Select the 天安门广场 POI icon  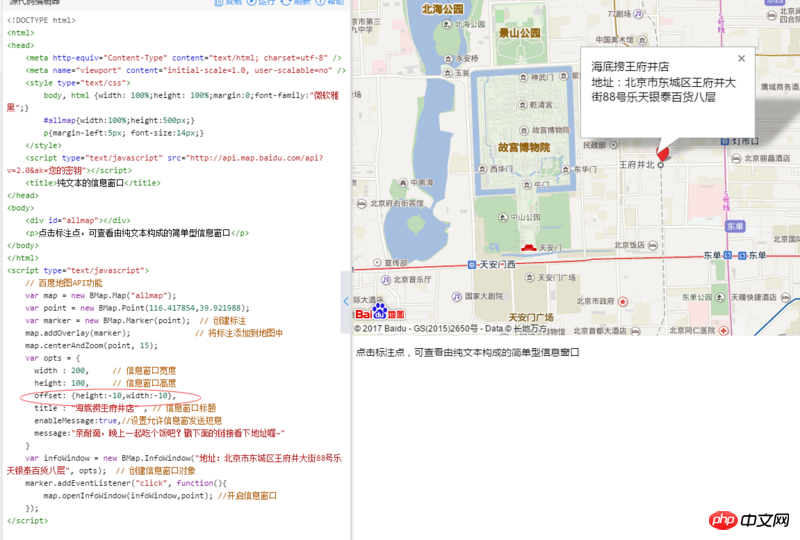[x=530, y=278]
